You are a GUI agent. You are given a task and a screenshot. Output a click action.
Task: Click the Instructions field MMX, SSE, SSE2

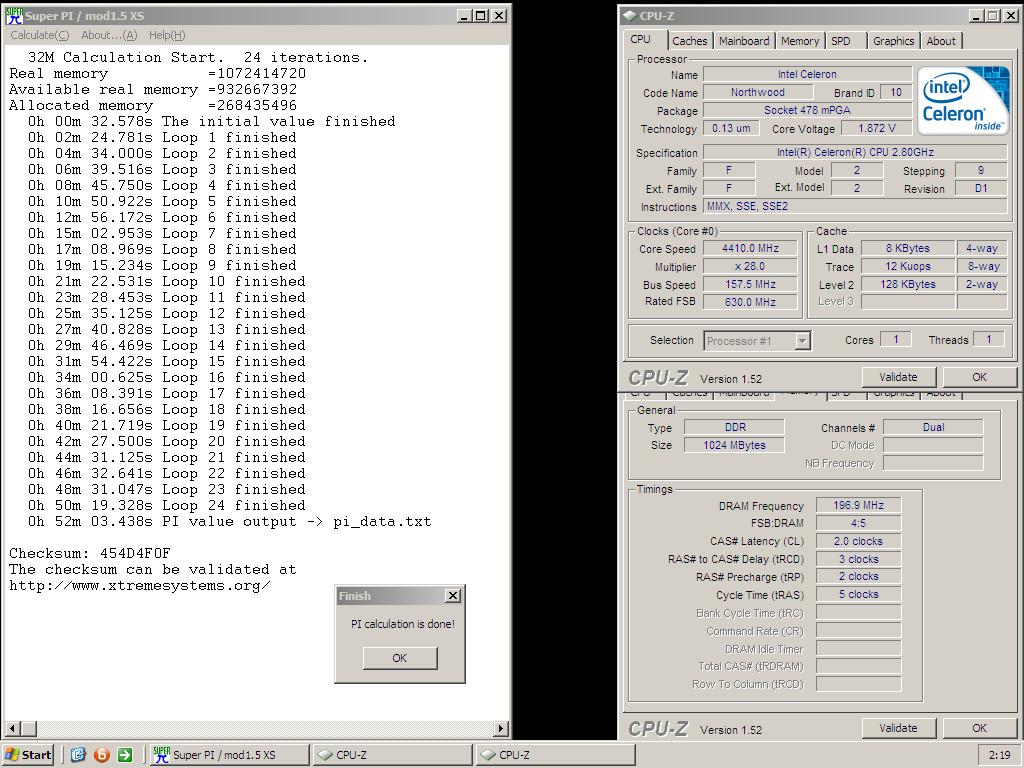click(x=855, y=206)
